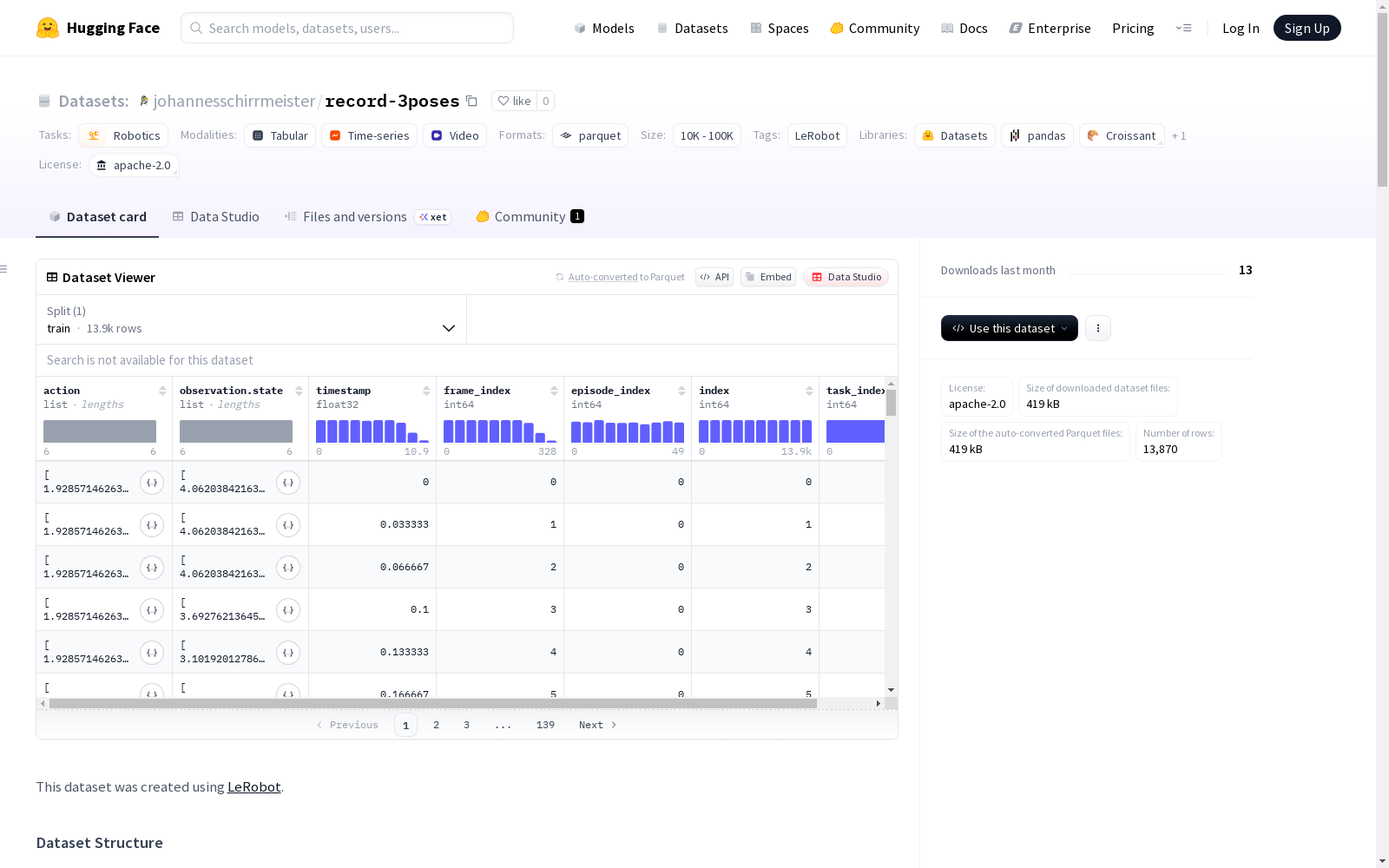The image size is (1389, 868).
Task: Open the johannesschirrmeister profile link
Action: click(x=234, y=101)
